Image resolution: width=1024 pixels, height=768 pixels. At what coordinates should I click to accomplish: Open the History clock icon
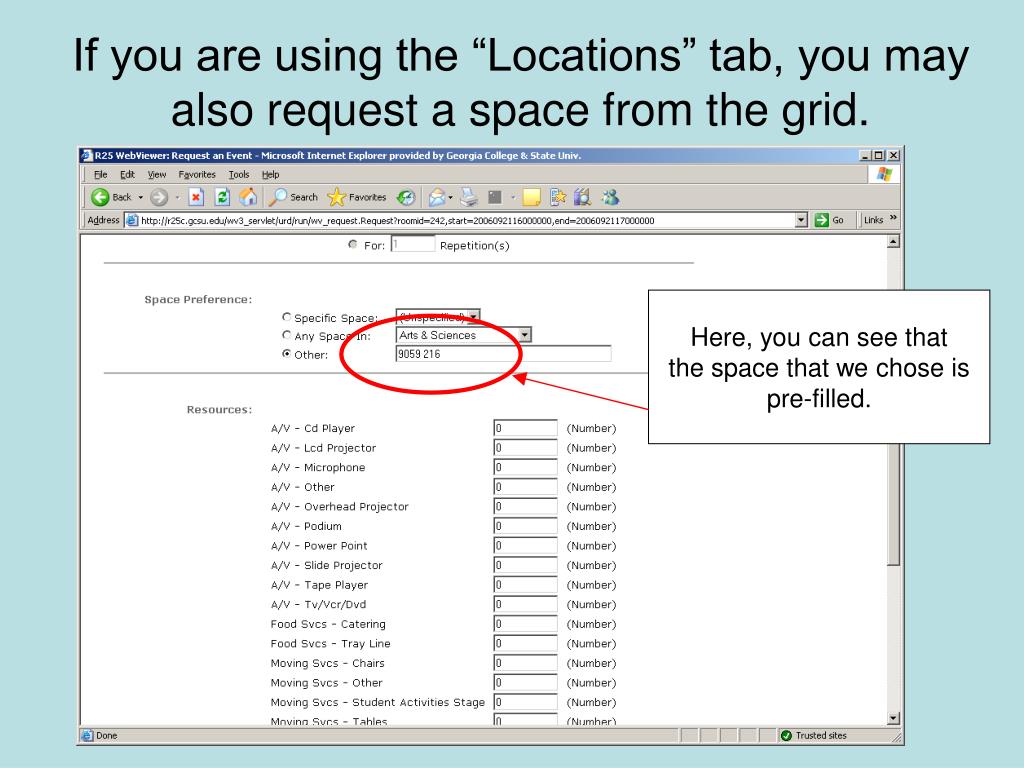[x=406, y=197]
